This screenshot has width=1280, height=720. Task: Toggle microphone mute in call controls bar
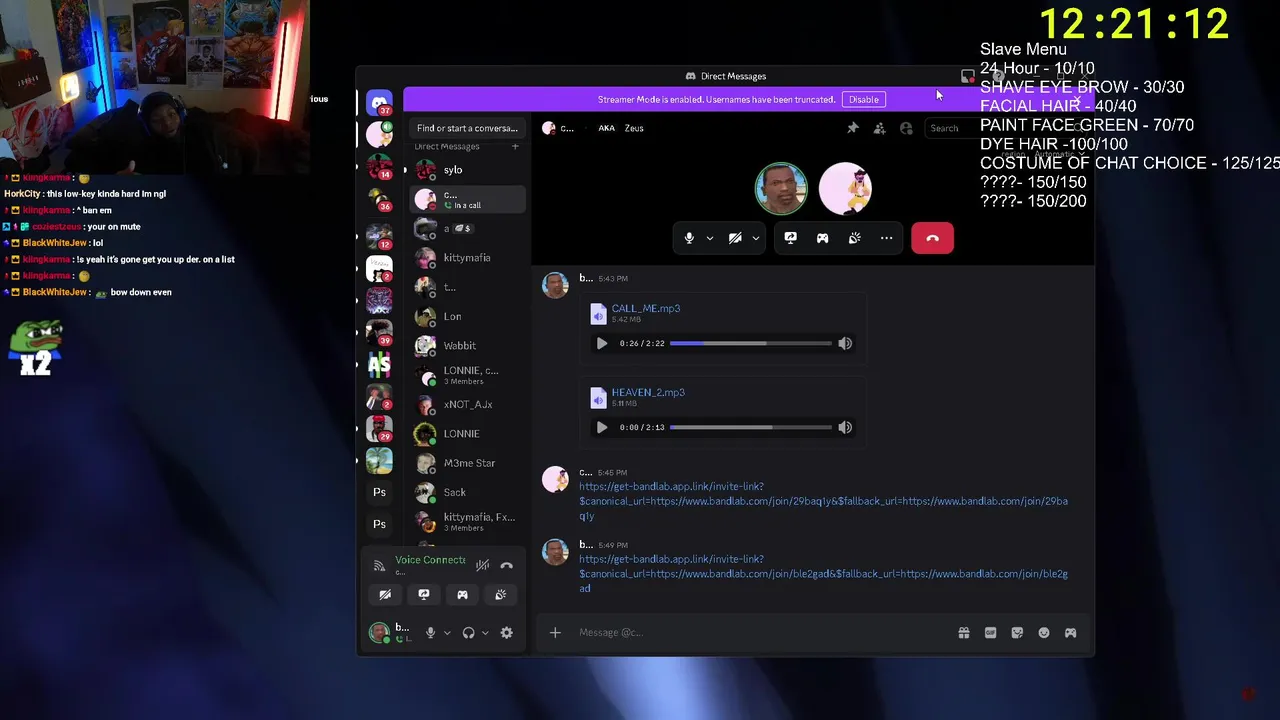[x=689, y=238]
